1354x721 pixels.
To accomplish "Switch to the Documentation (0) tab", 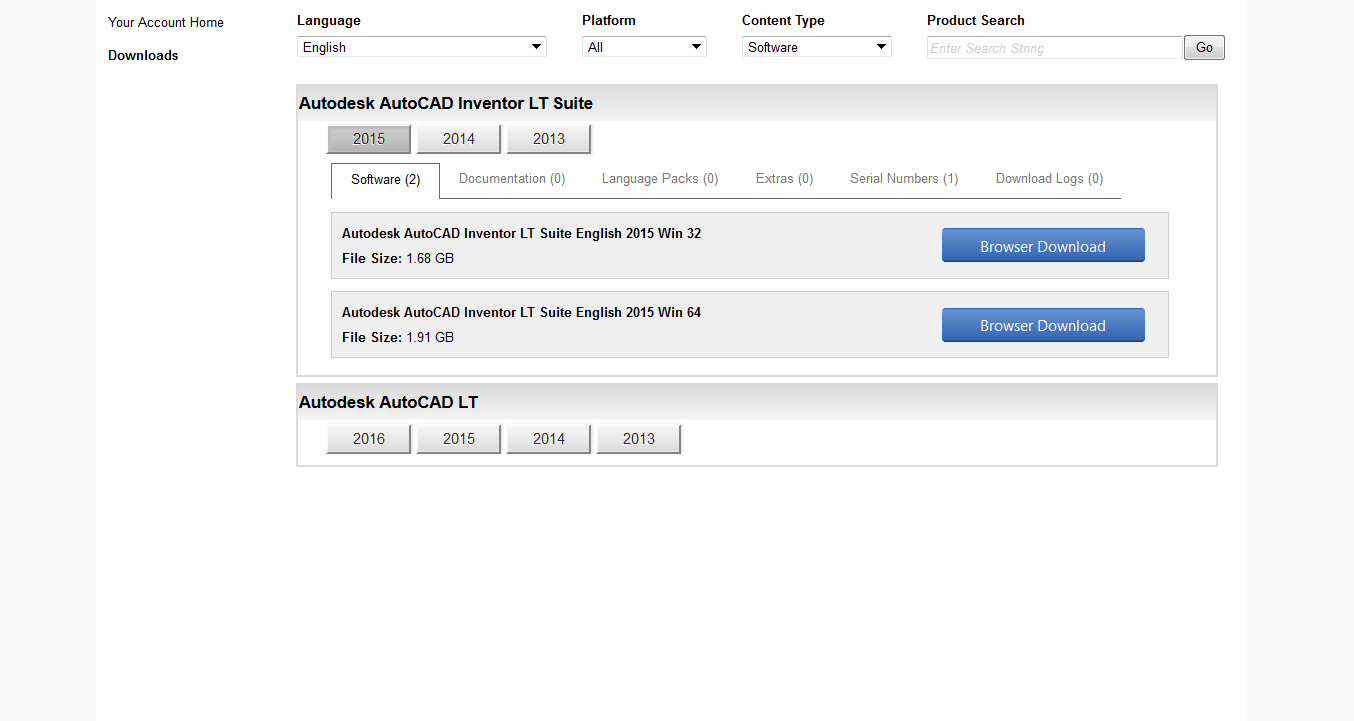I will coord(512,179).
